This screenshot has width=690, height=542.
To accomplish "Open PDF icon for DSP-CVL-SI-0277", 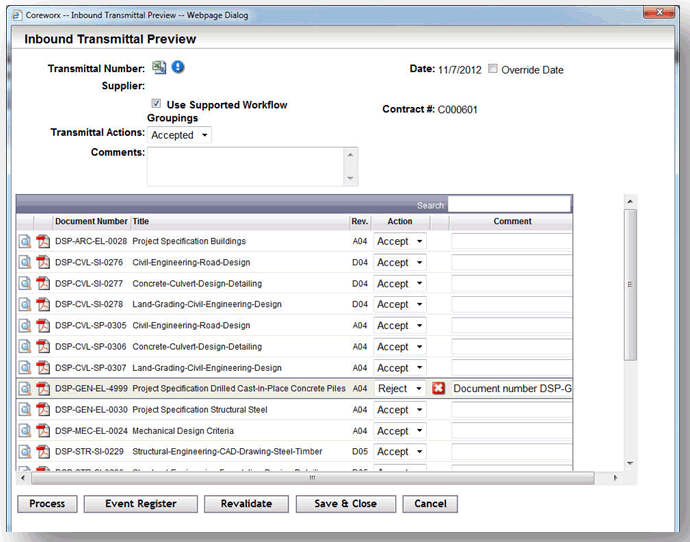I will click(x=43, y=283).
